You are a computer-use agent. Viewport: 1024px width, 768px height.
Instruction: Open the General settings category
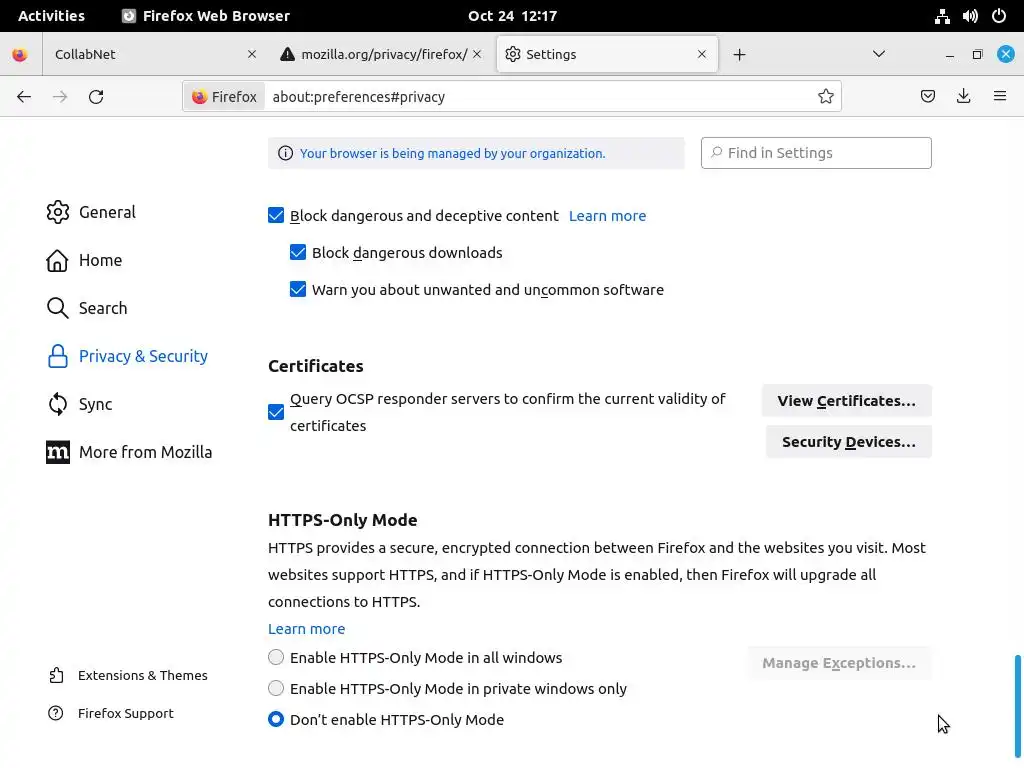pyautogui.click(x=107, y=212)
